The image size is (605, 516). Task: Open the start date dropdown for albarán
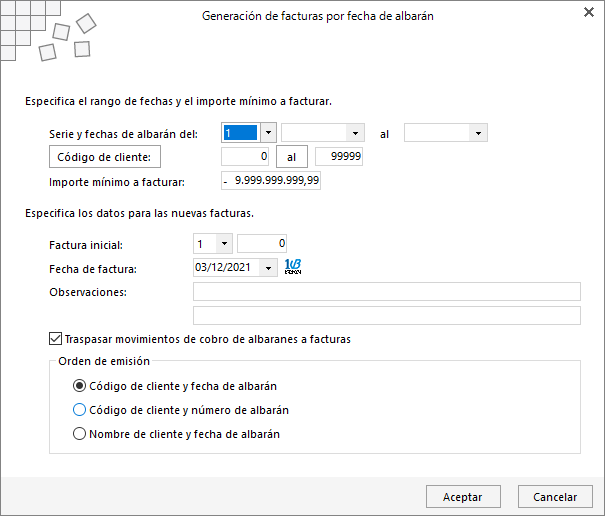tap(355, 133)
